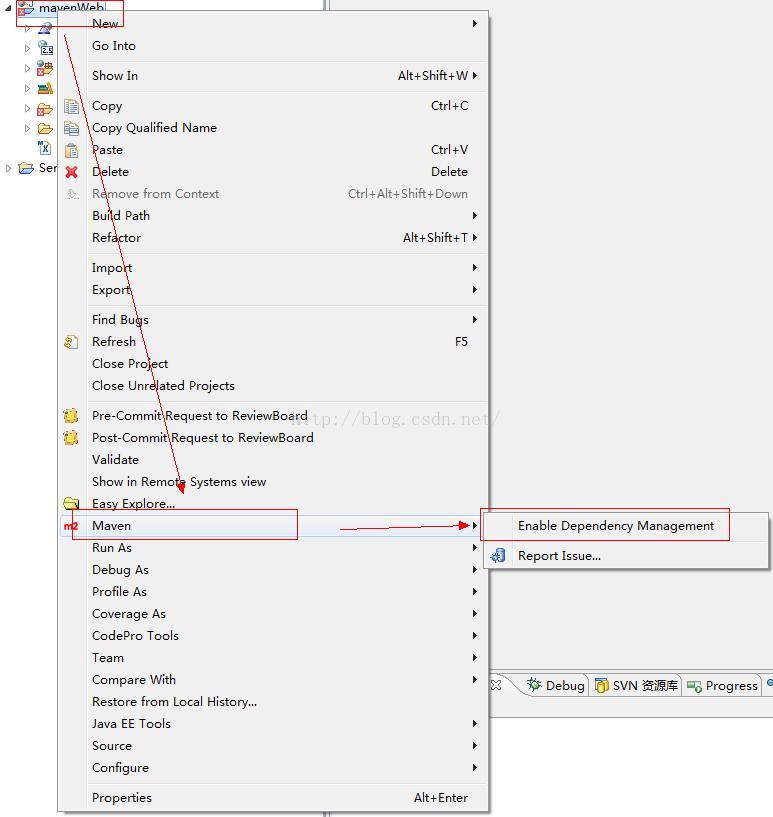Viewport: 773px width, 817px height.
Task: Select Go Into from context menu
Action: tap(114, 46)
